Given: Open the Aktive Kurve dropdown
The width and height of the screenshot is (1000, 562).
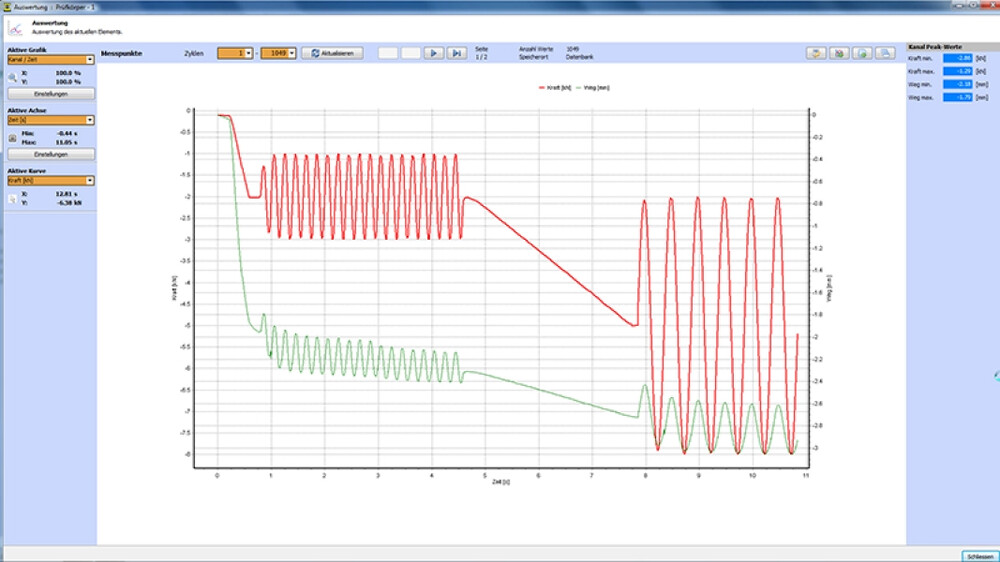Looking at the screenshot, I should click(x=90, y=181).
